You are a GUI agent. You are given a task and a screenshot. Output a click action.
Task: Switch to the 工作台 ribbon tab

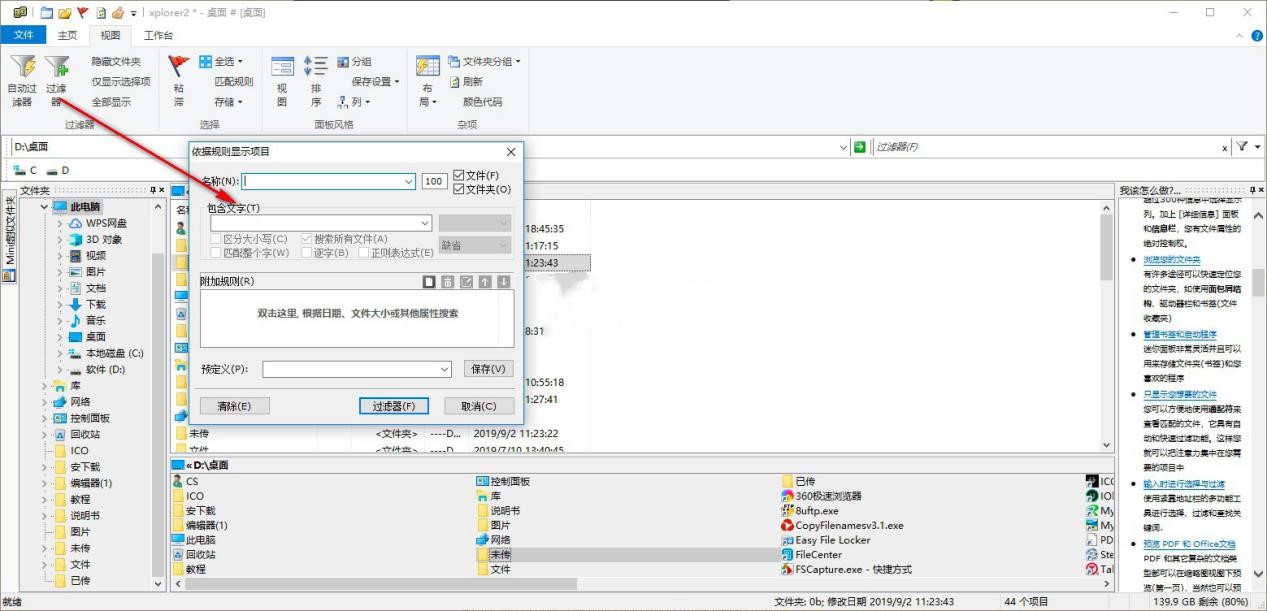(x=158, y=34)
